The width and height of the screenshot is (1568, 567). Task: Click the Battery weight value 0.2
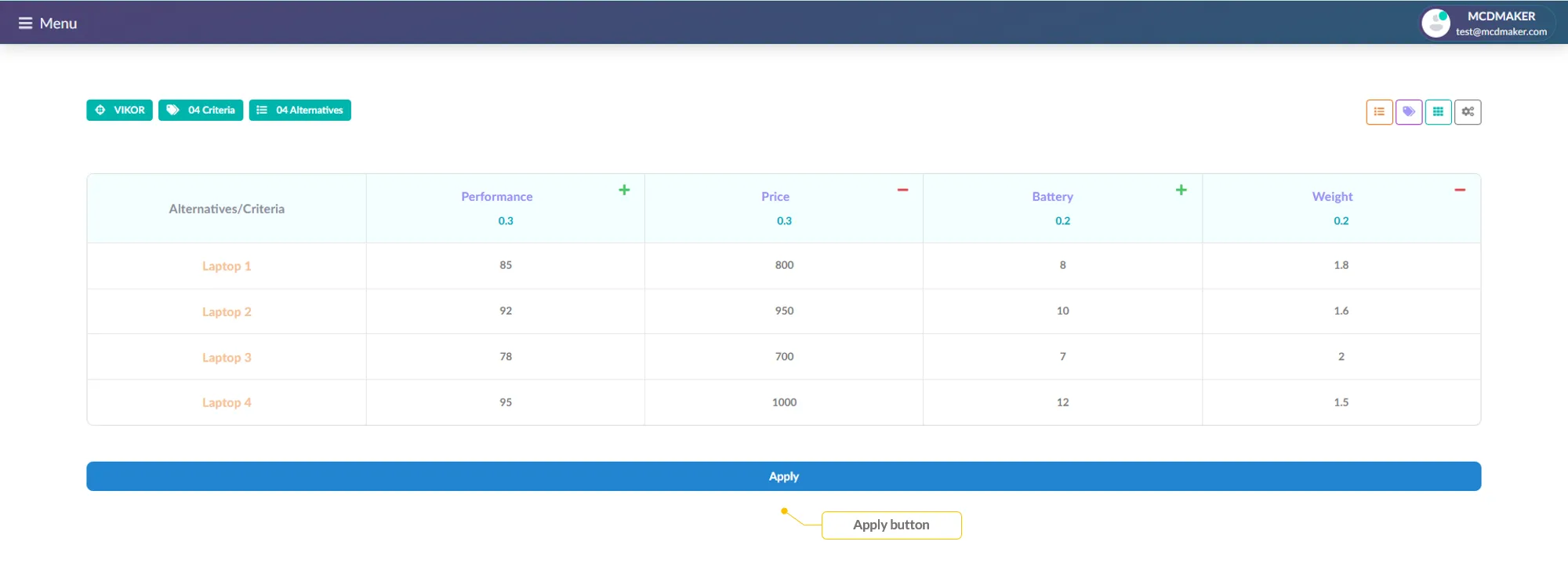1062,221
